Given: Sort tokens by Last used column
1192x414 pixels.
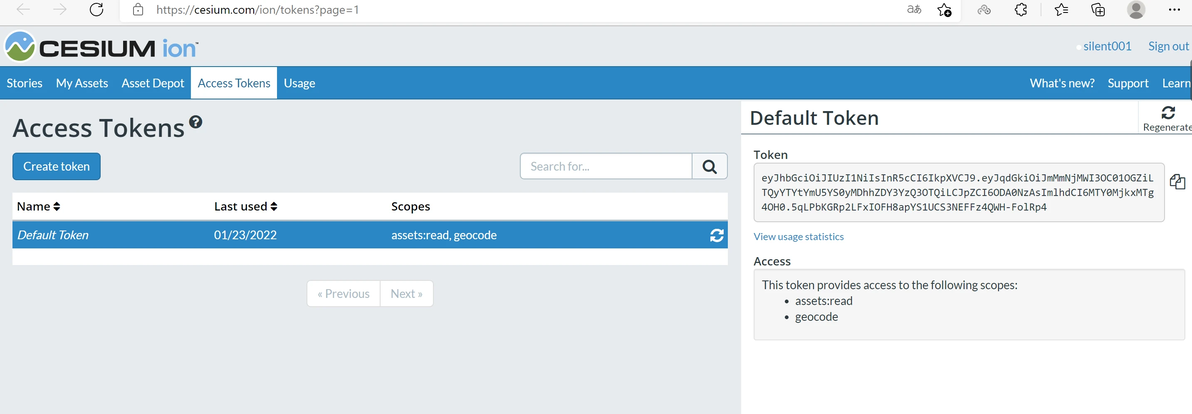Looking at the screenshot, I should [x=246, y=206].
